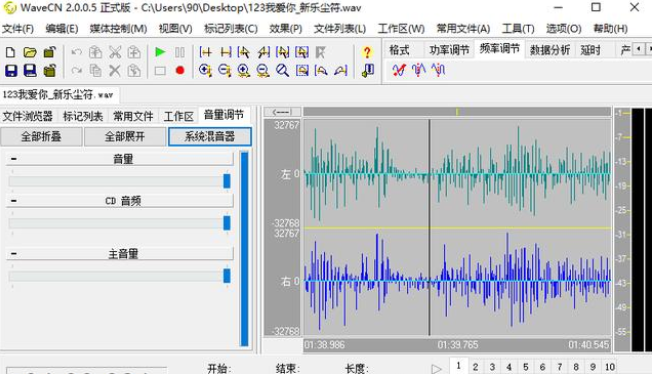Click the stop playback square icon
Screen dimensions: 652x380
[x=160, y=71]
